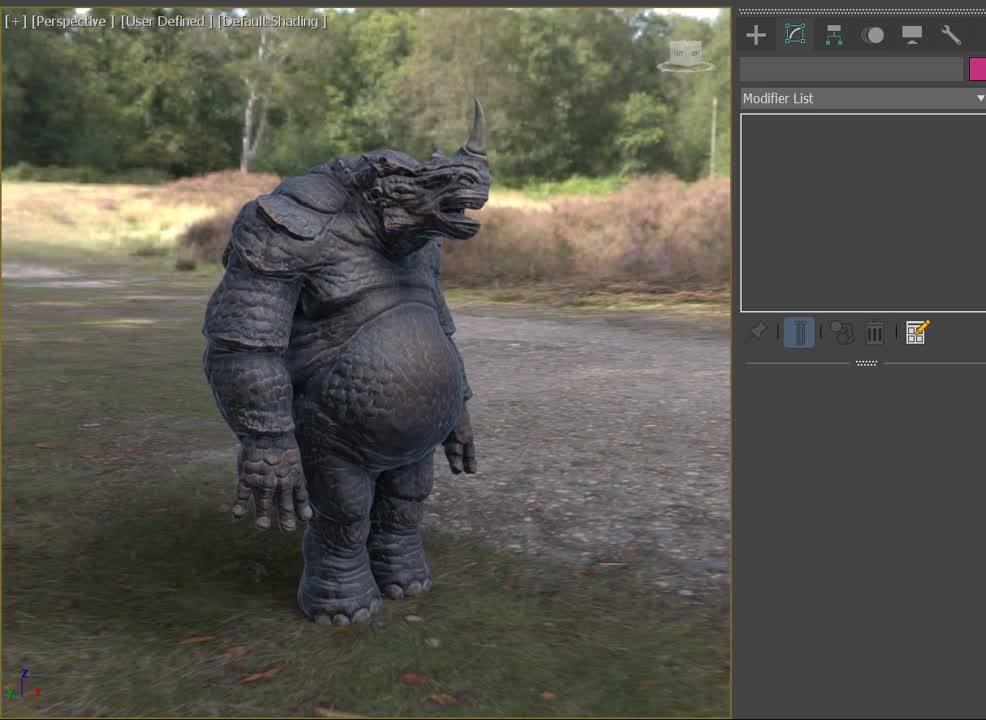Open the pink object color swatch

coord(977,69)
